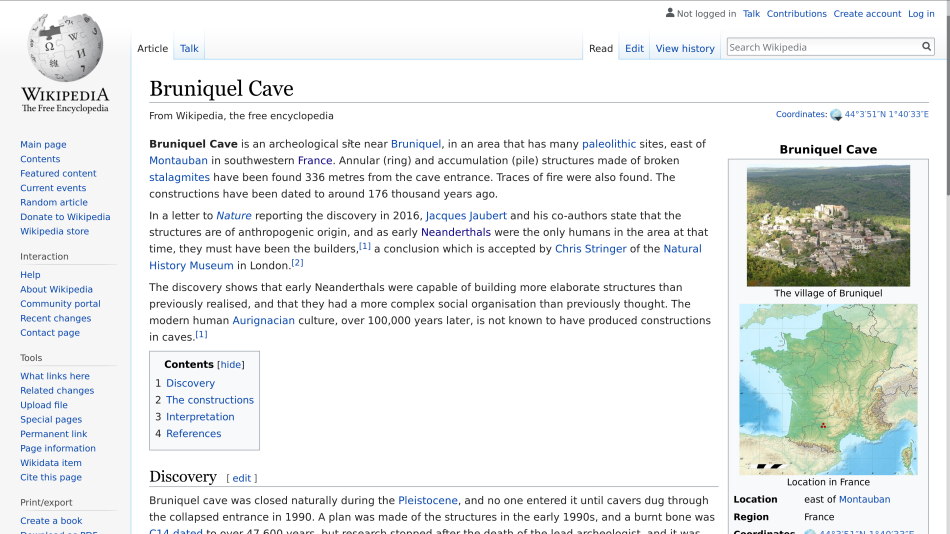Viewport: 950px width, 534px height.
Task: Click the 44°3′51″N coordinates link at top right
Action: click(x=886, y=114)
